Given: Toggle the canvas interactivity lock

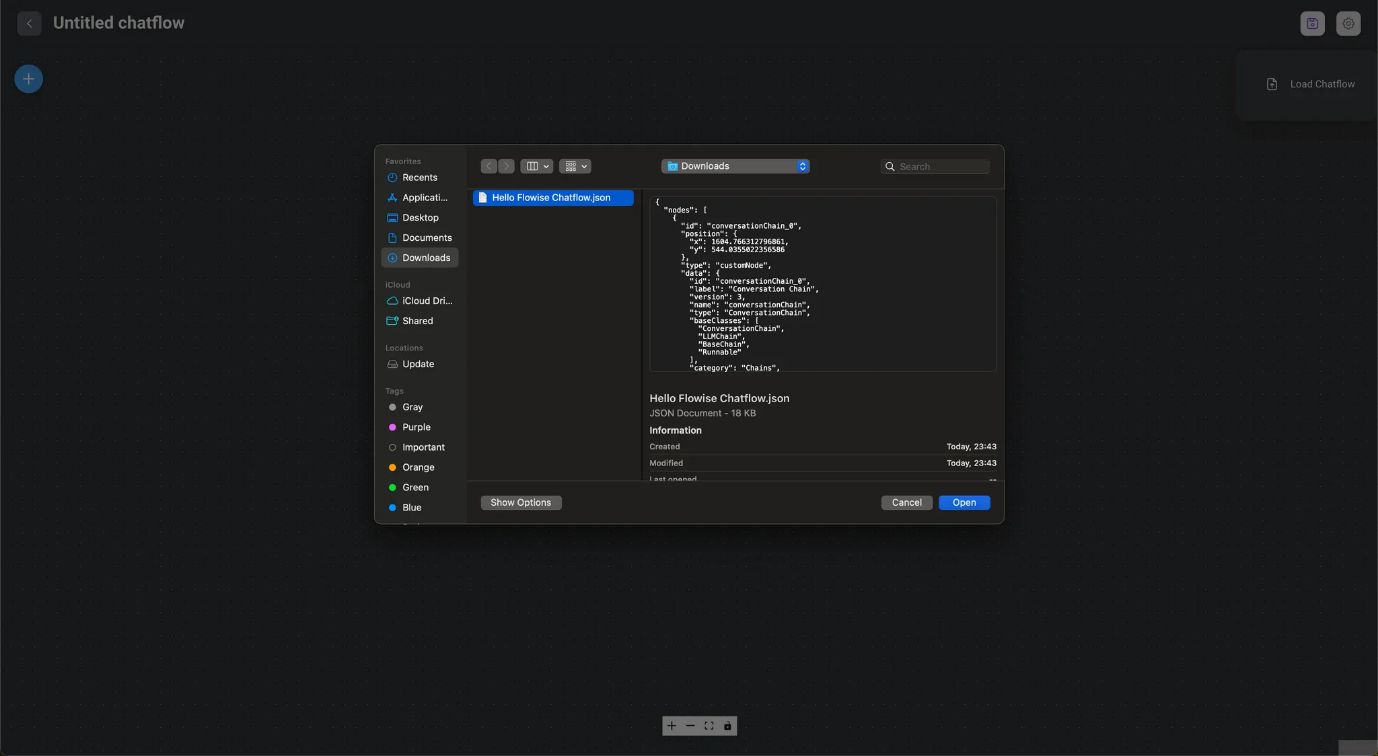Looking at the screenshot, I should pos(727,726).
